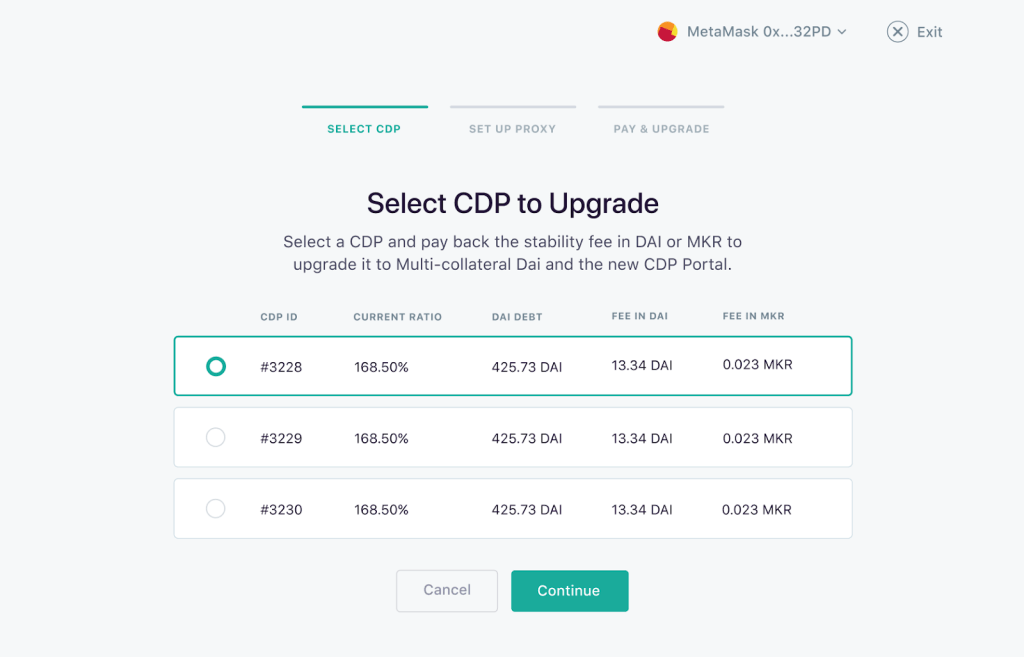Select radio button for CDP #3228
The width and height of the screenshot is (1024, 657).
click(216, 366)
